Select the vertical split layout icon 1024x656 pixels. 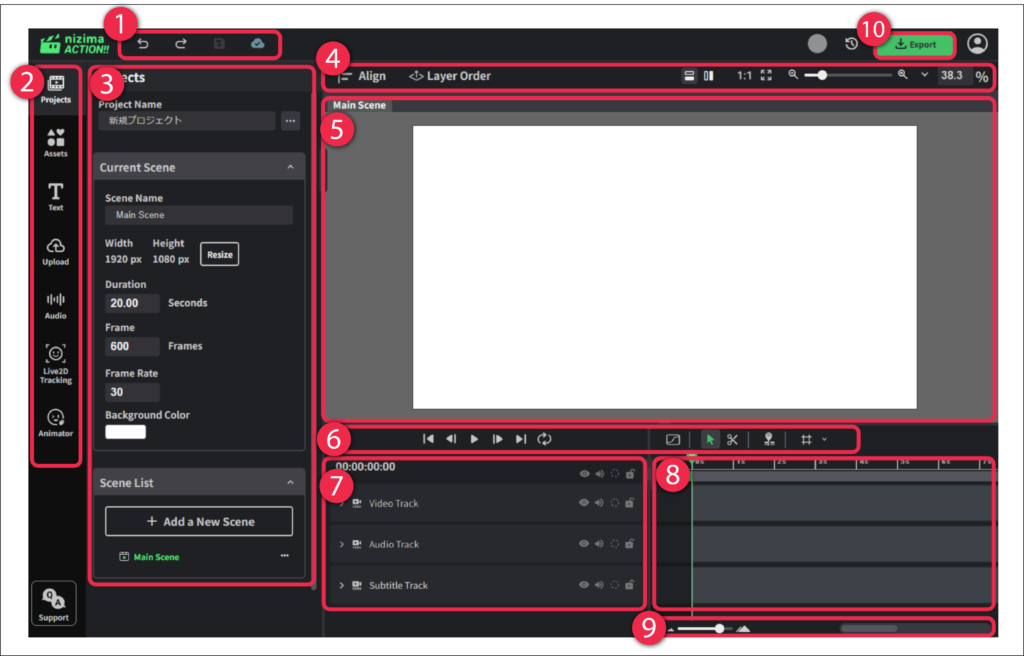[x=709, y=76]
